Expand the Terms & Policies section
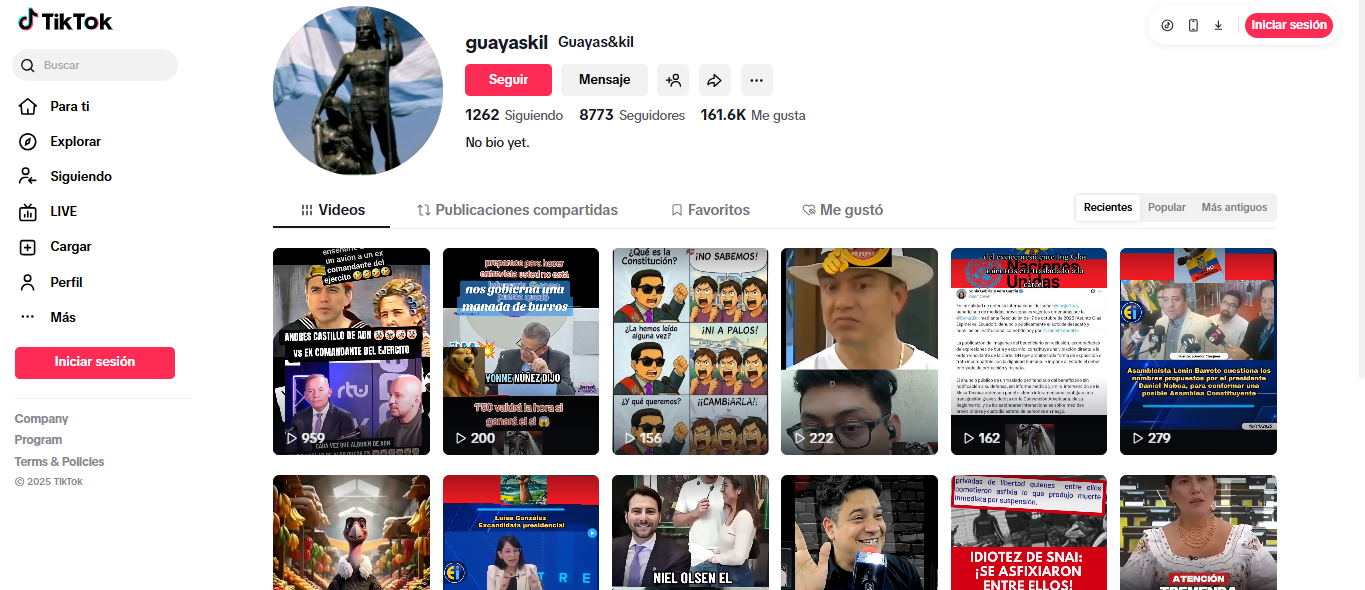 (59, 462)
